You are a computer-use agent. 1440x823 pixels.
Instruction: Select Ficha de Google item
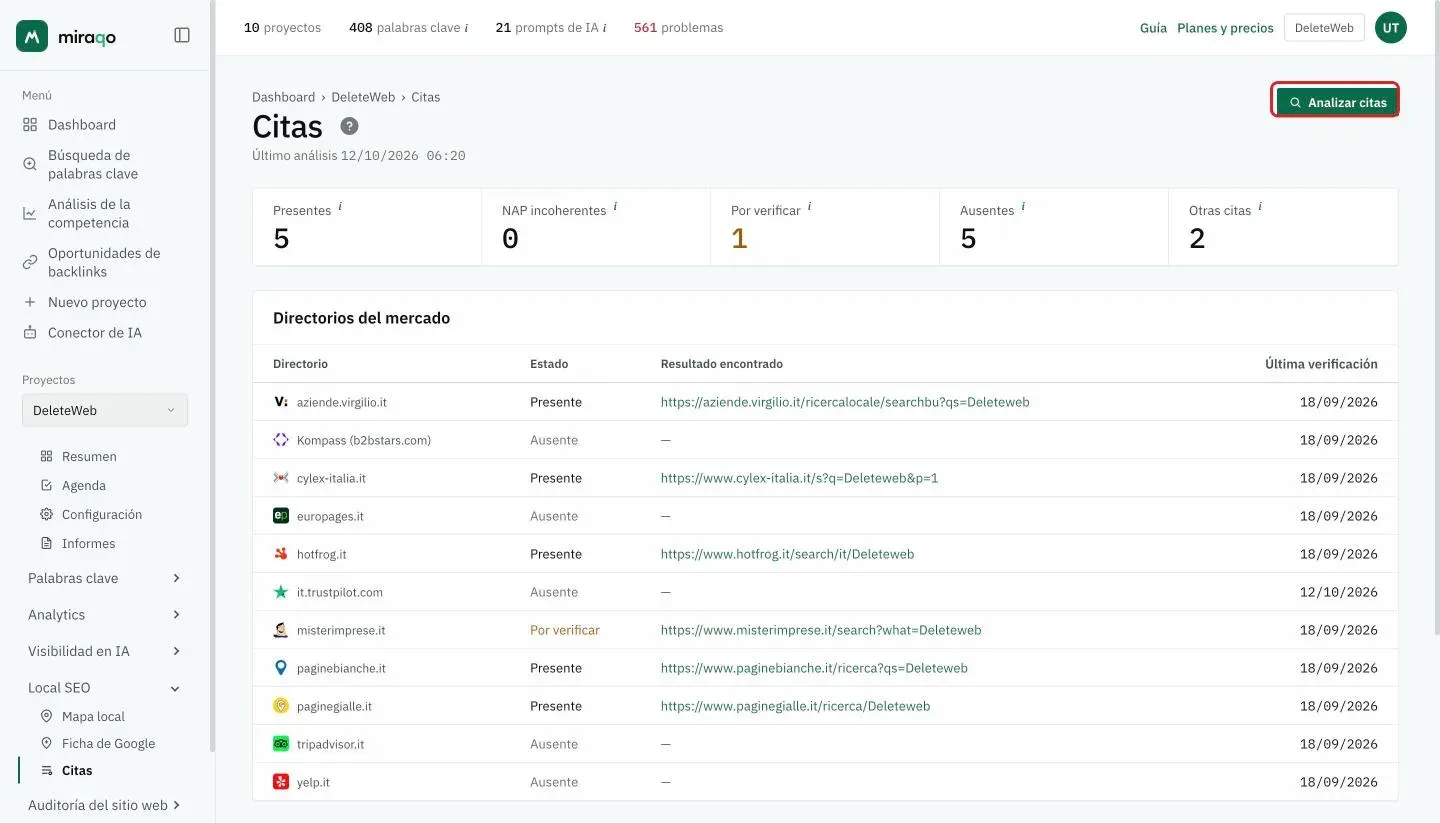[108, 743]
